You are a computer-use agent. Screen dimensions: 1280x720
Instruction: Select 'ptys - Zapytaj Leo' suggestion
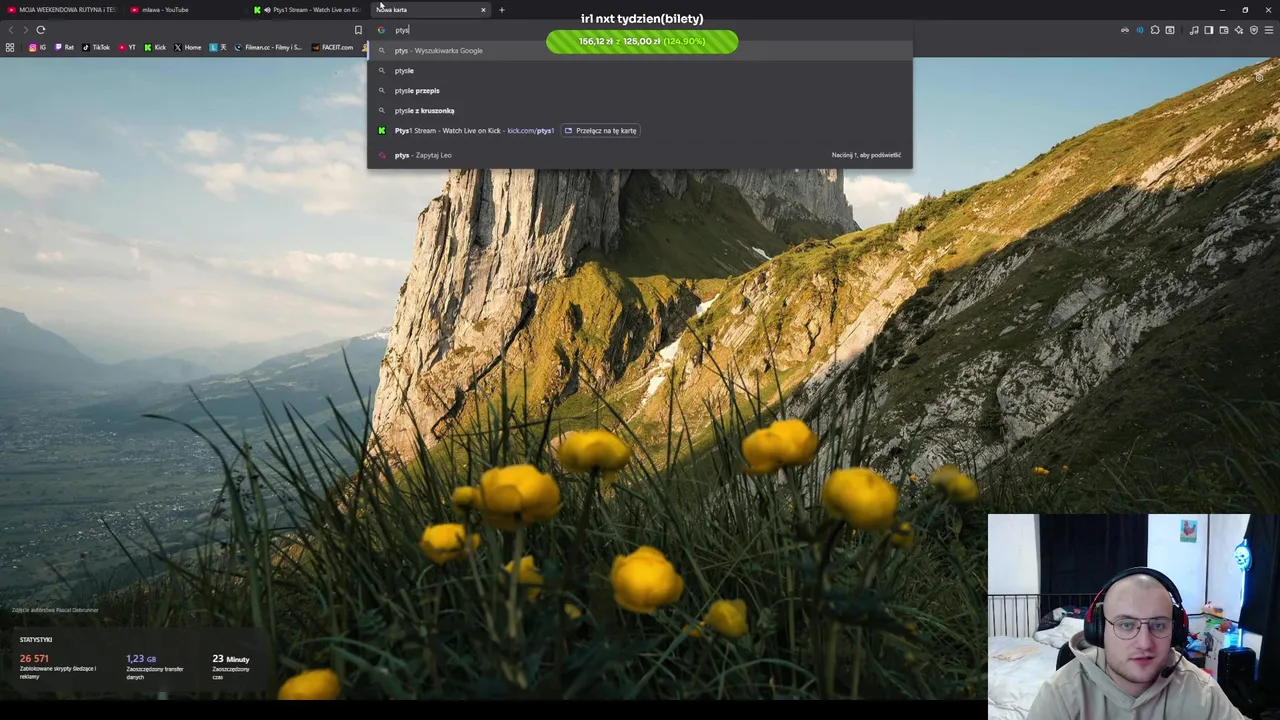pyautogui.click(x=640, y=155)
